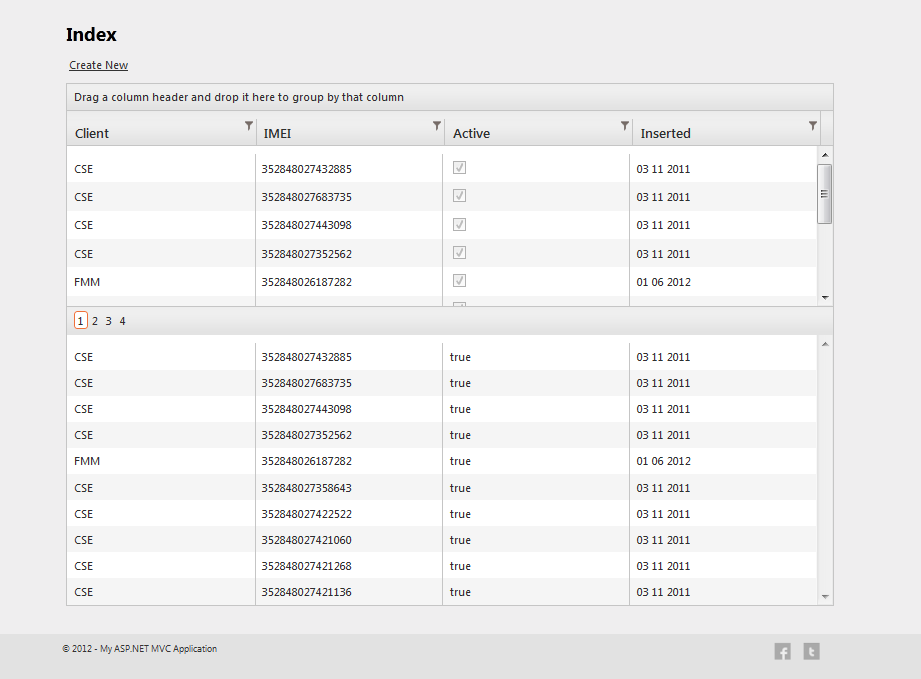Toggle Active checkbox for IMEI 352848027432885
The width and height of the screenshot is (921, 679).
coord(460,168)
